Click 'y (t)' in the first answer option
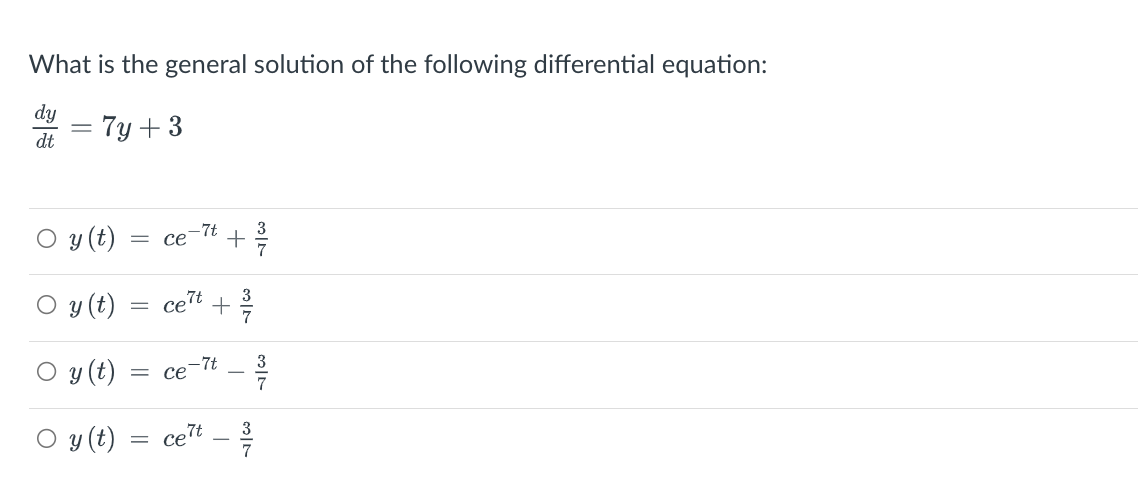1138x494 pixels. pos(91,239)
